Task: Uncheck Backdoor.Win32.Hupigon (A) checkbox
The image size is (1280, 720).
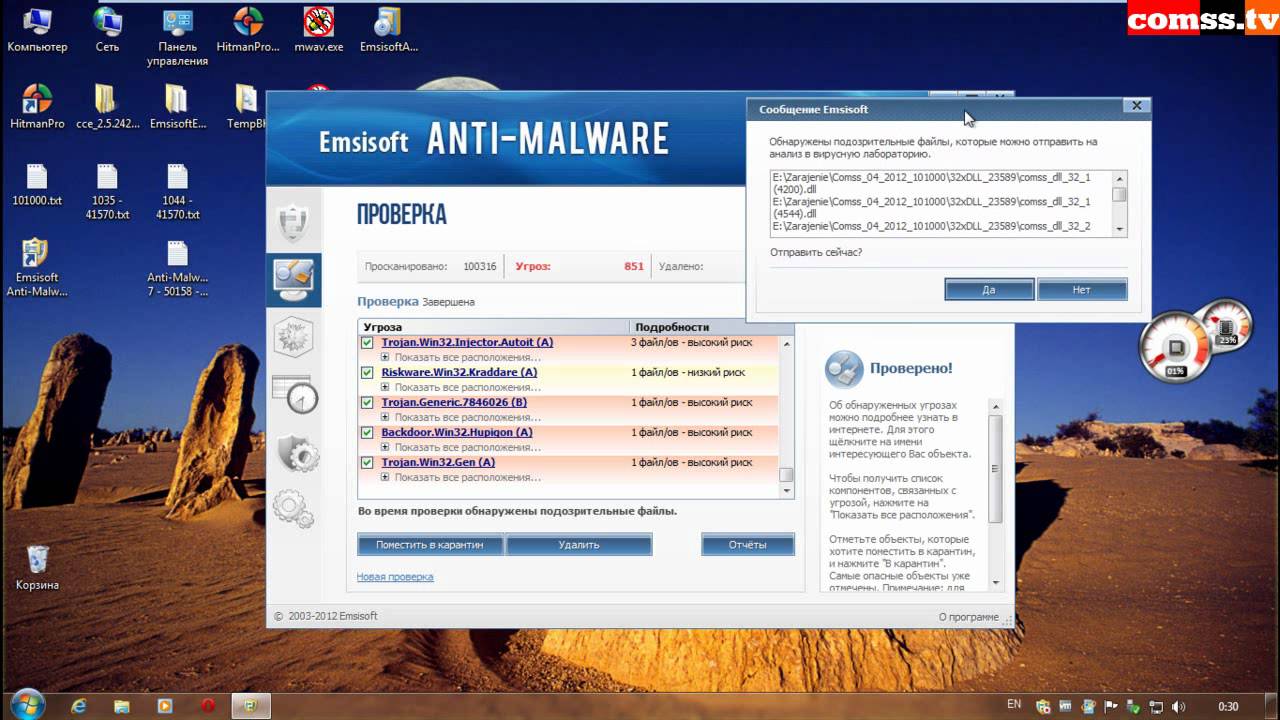Action: tap(367, 432)
